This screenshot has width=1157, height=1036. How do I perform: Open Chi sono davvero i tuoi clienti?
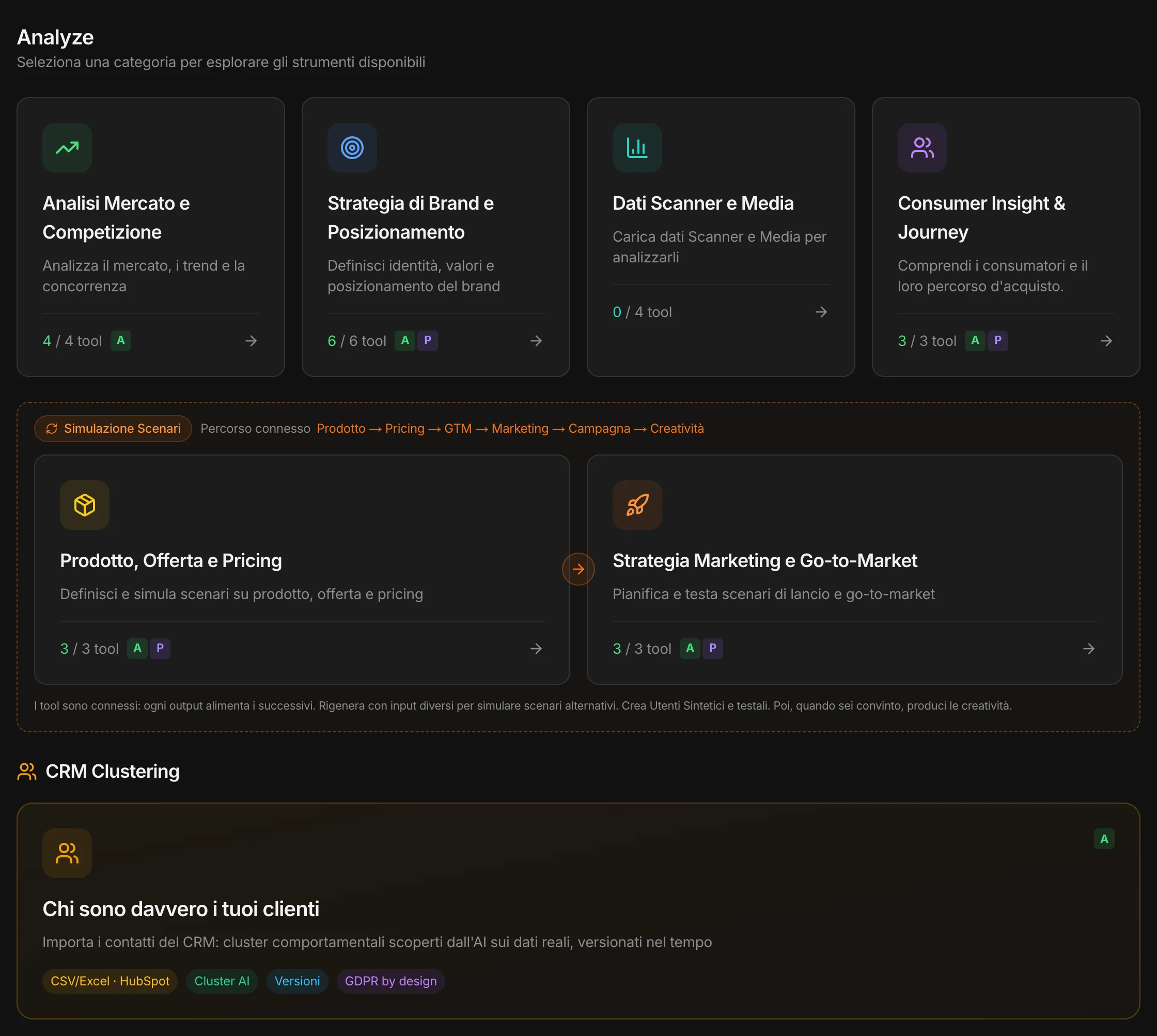(x=181, y=909)
